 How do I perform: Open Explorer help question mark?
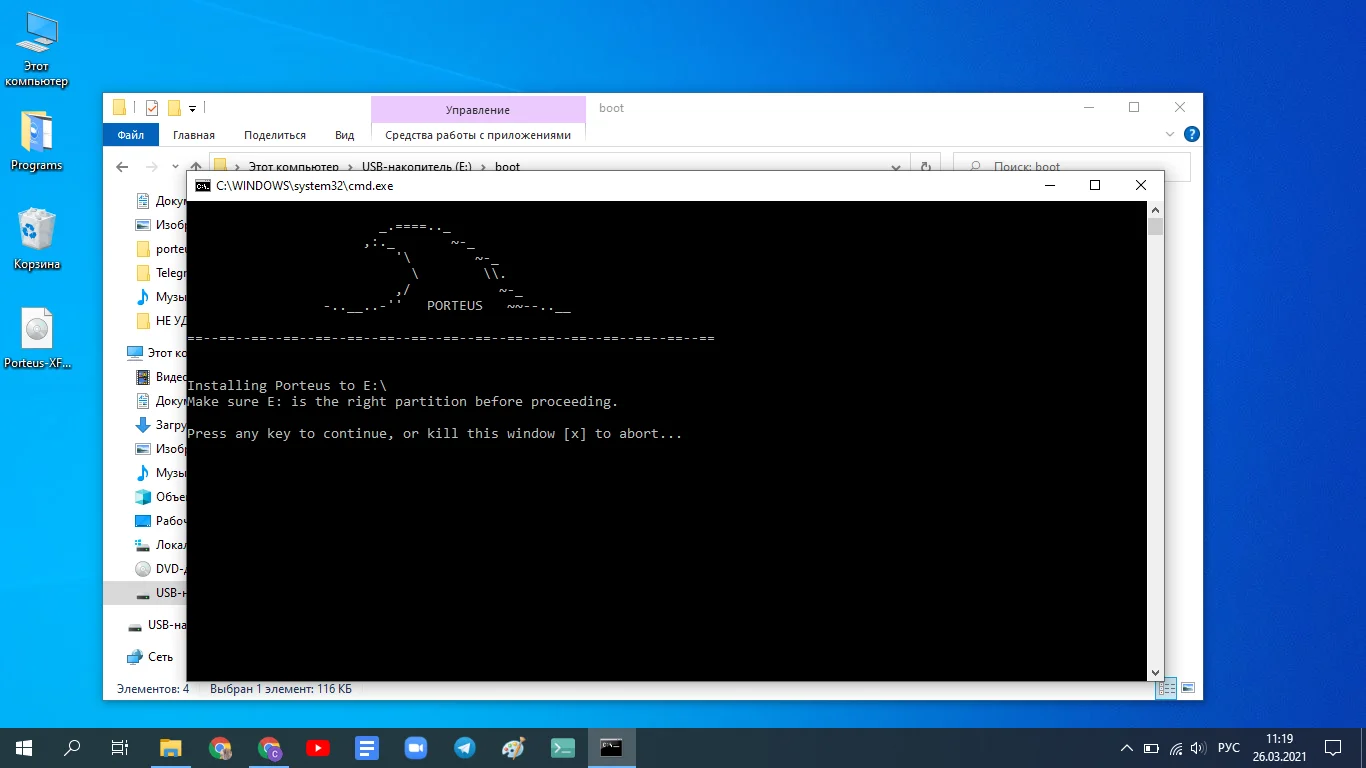tap(1192, 134)
